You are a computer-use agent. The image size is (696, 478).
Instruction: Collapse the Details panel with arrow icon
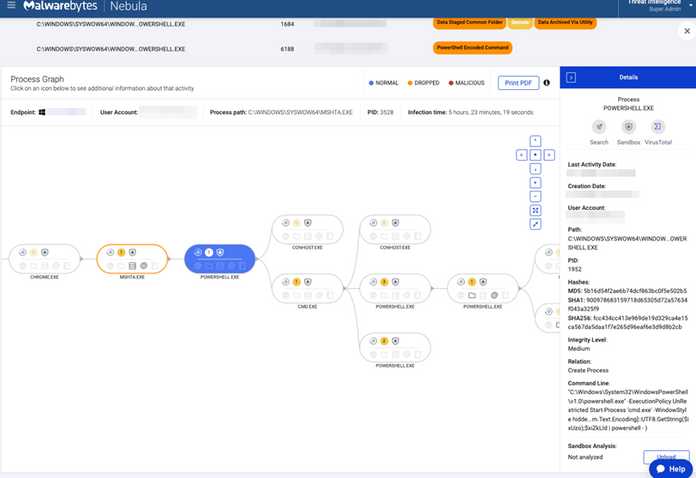click(571, 78)
